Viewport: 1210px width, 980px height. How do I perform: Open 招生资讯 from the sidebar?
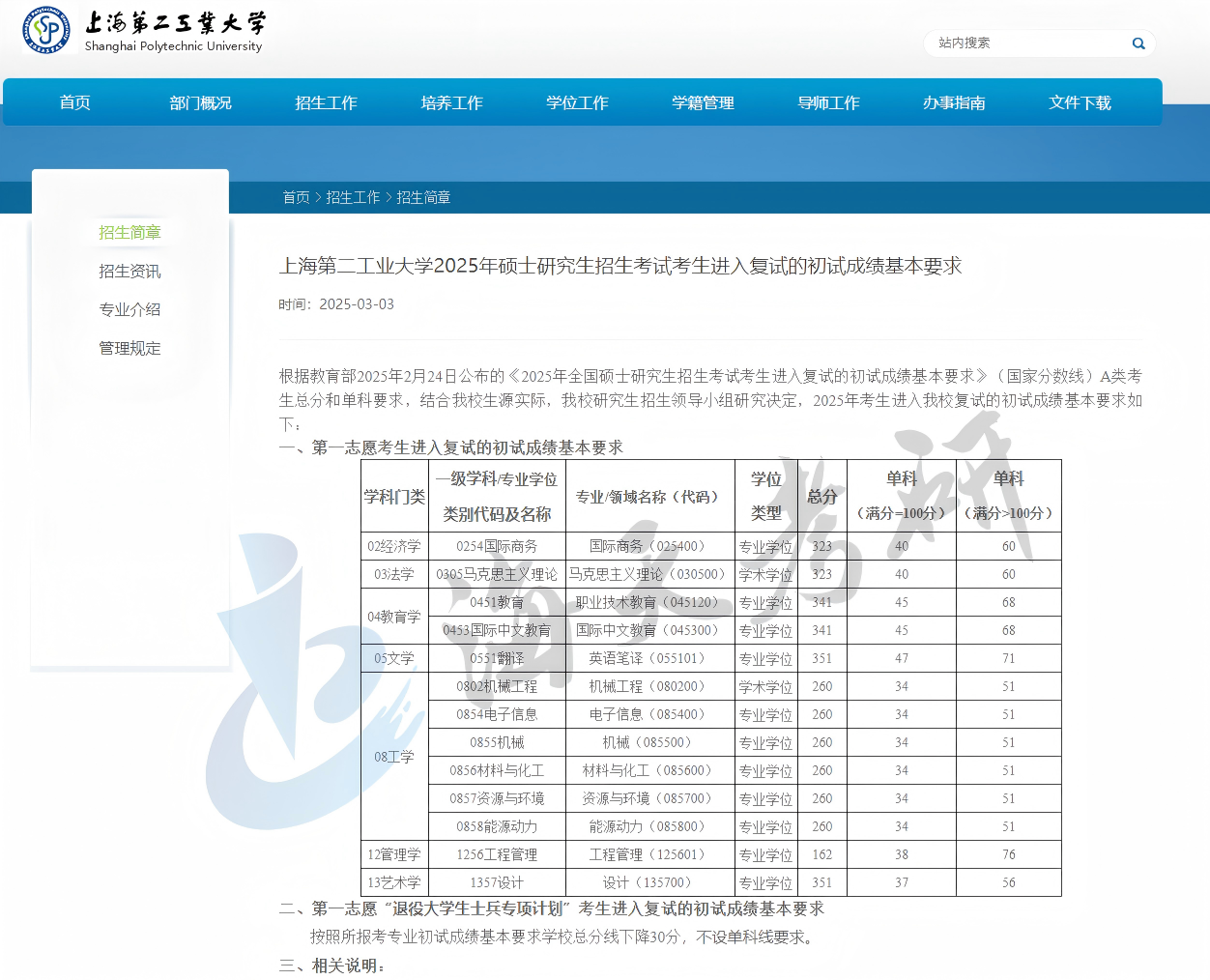click(130, 271)
